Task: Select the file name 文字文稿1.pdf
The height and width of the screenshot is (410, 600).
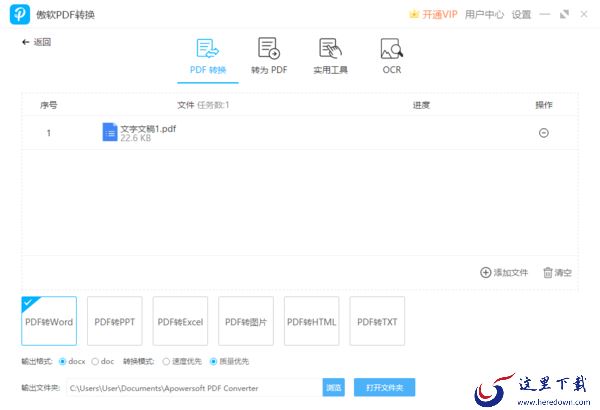Action: click(148, 129)
